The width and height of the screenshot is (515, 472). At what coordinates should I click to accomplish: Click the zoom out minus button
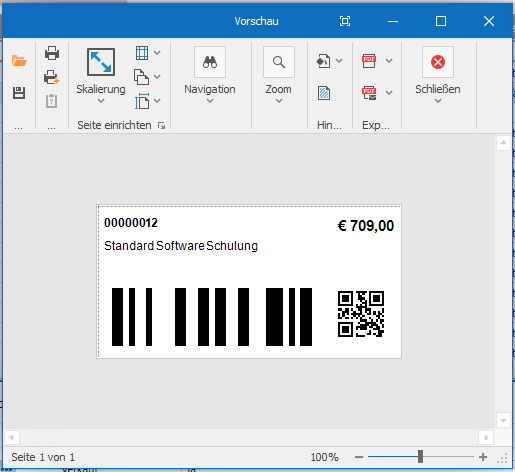click(x=359, y=457)
